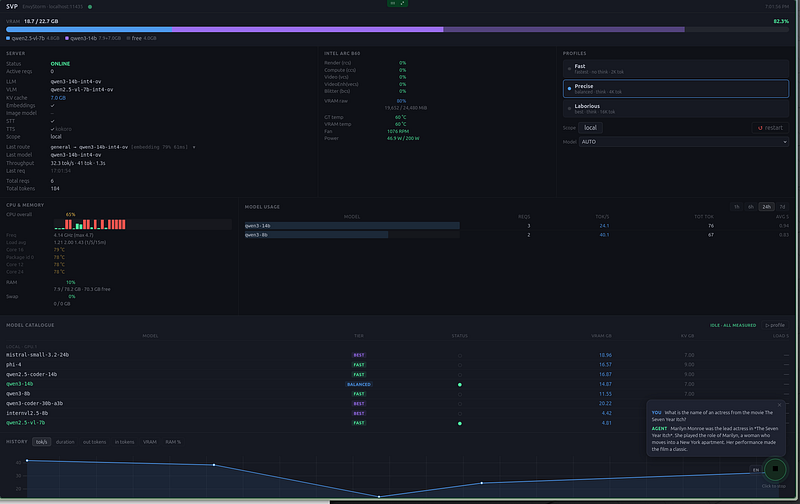Image resolution: width=800 pixels, height=504 pixels.
Task: Click the FAST tier badge for qwen2.5-coder-14b
Action: coord(359,374)
